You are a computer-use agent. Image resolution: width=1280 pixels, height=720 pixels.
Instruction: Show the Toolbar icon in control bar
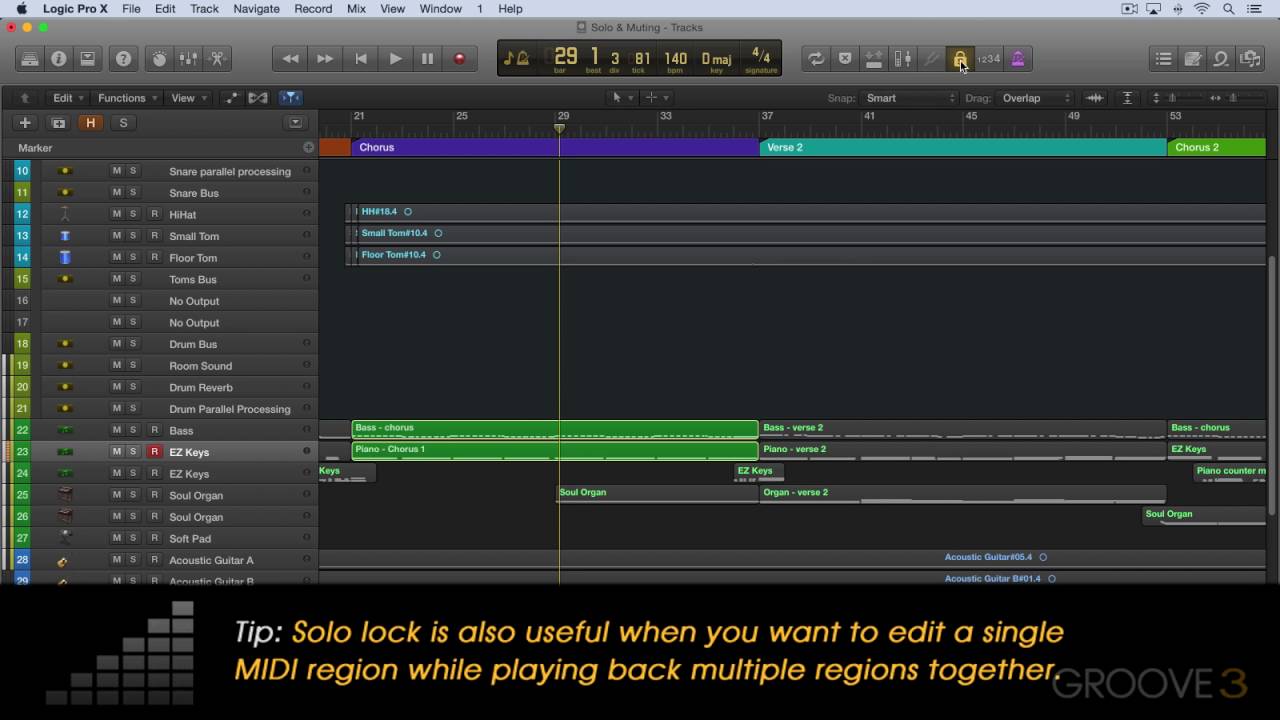[87, 59]
